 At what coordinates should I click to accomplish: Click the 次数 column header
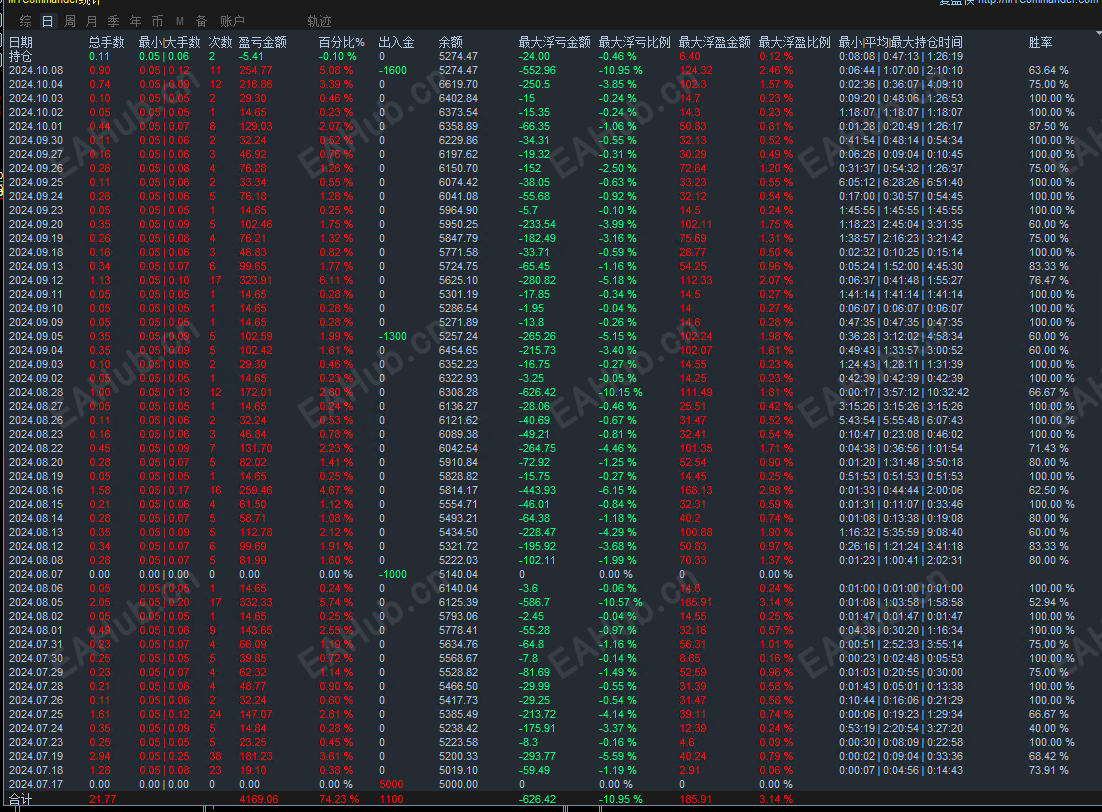point(221,42)
